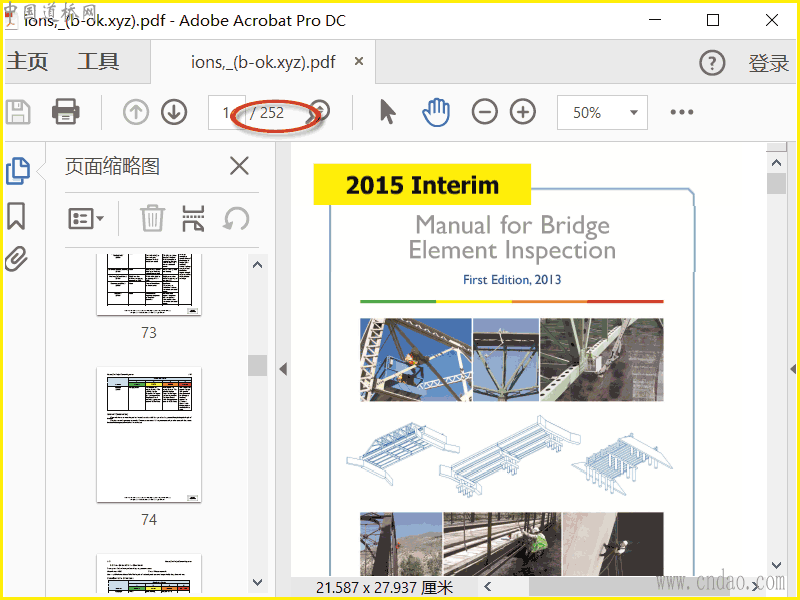
Task: Close the ions,_(b-ok.xyz).pdf document tab
Action: pyautogui.click(x=359, y=61)
